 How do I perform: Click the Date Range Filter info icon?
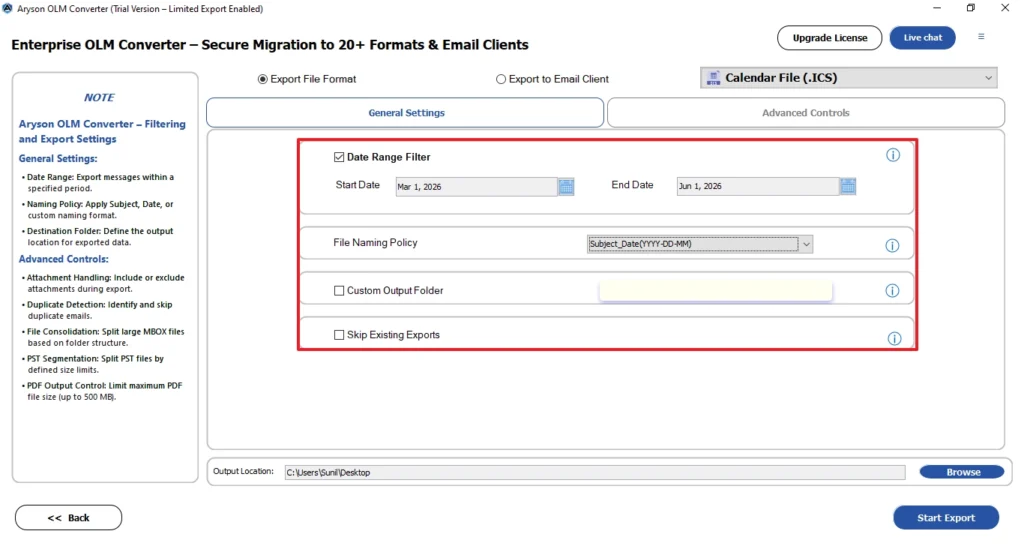893,155
